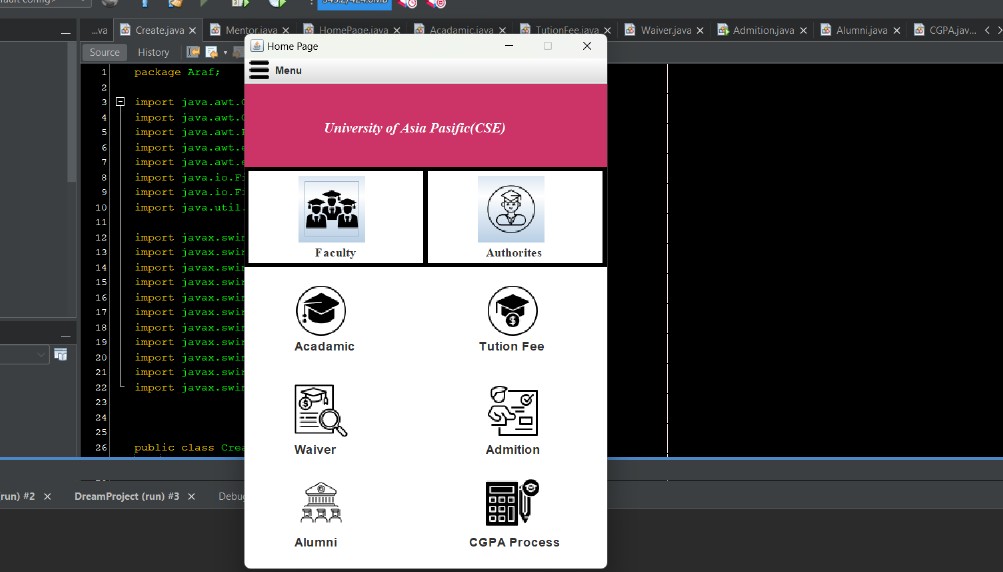
Task: Click Profile Project icon in main toolbar
Action: (277, 3)
